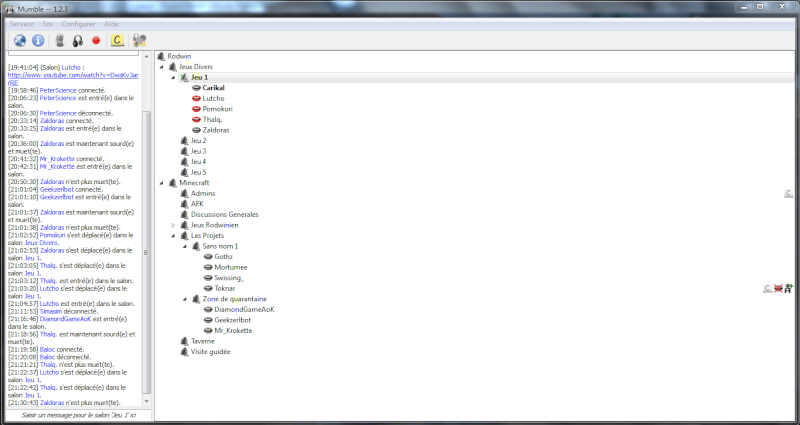Toggle self-deafen headphones icon in toolbar
800x425 pixels.
78,41
